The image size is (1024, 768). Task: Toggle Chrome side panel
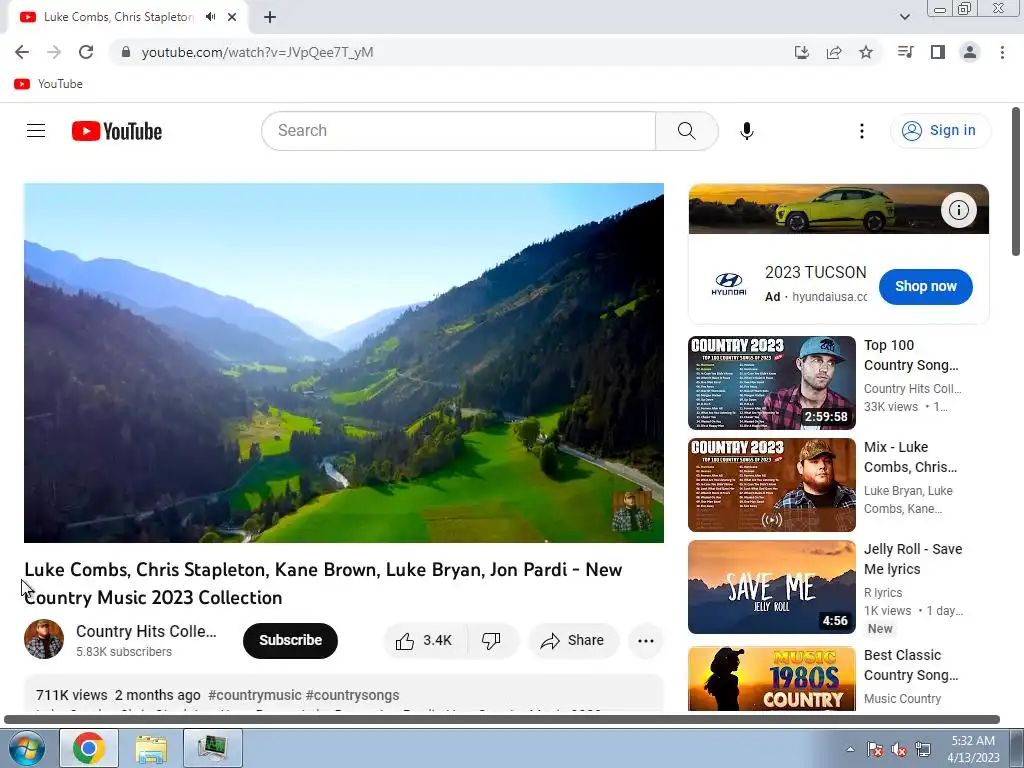(x=938, y=52)
